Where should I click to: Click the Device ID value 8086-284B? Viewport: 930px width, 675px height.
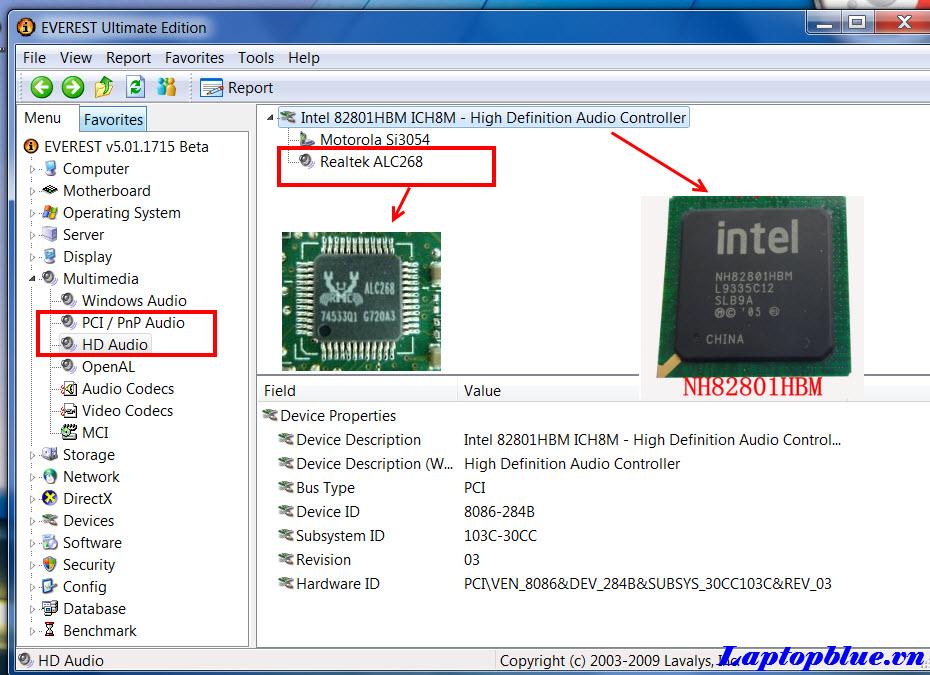(x=499, y=511)
